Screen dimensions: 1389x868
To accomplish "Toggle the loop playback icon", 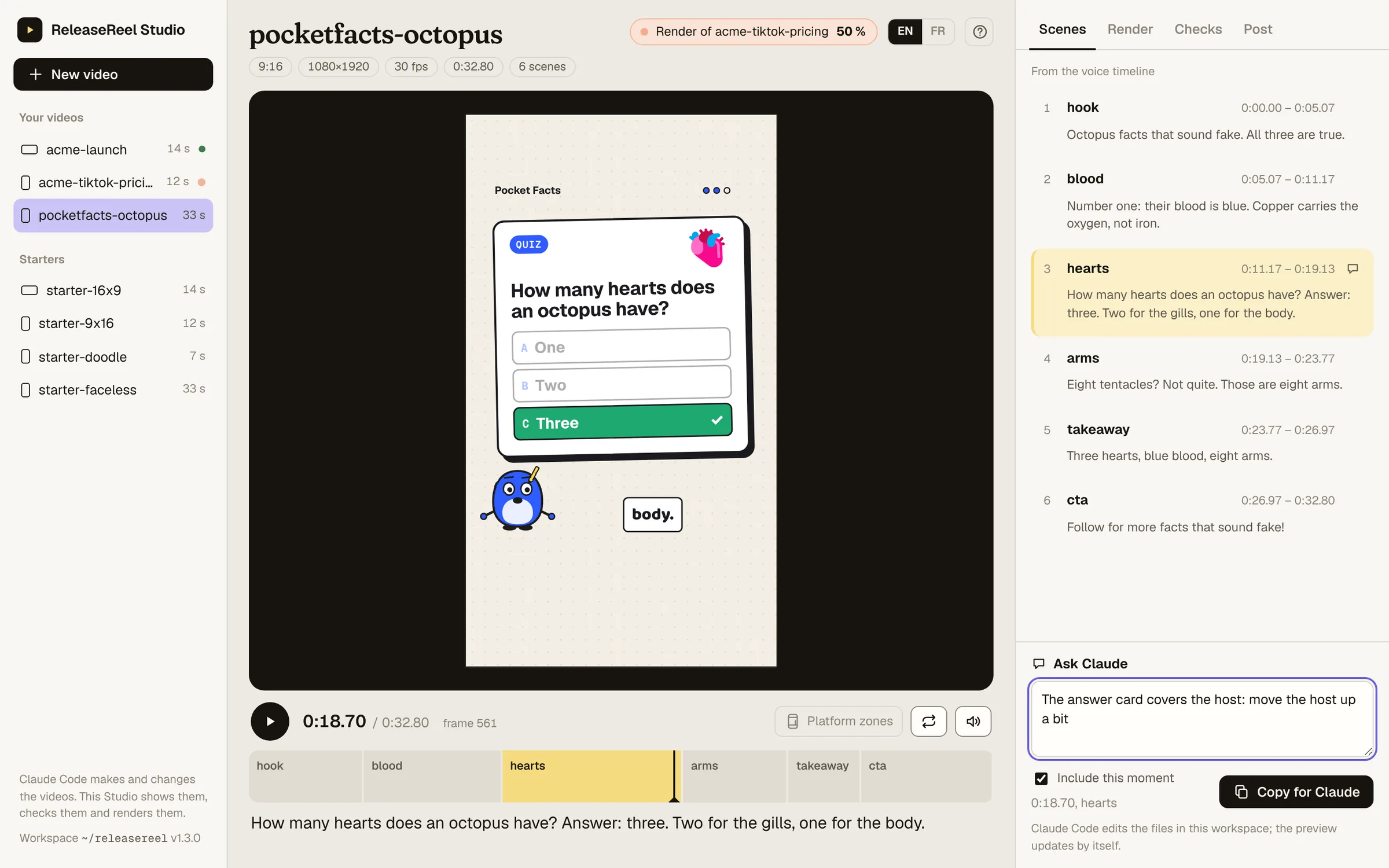I will [928, 721].
